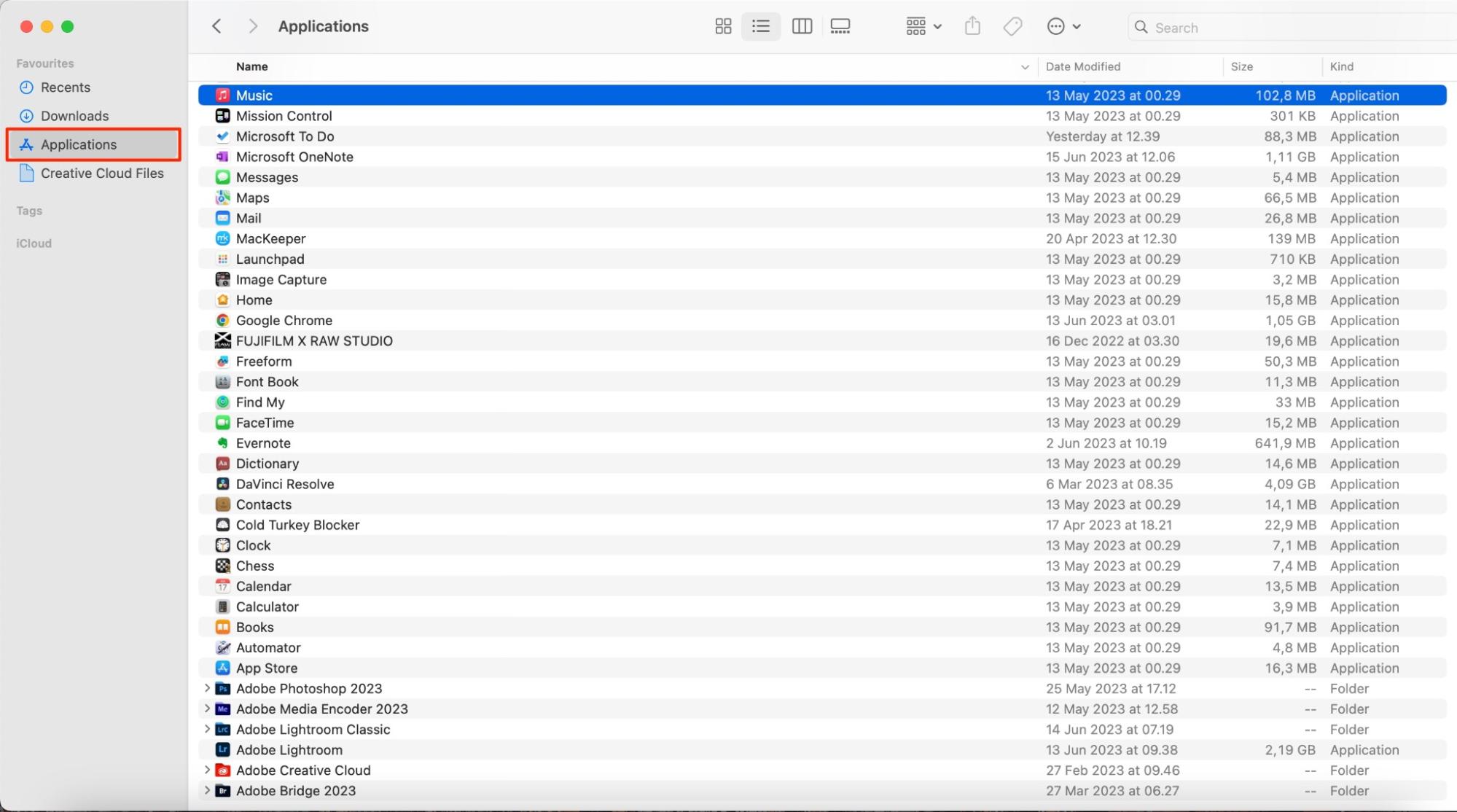Select the Evernote icon

(x=222, y=443)
